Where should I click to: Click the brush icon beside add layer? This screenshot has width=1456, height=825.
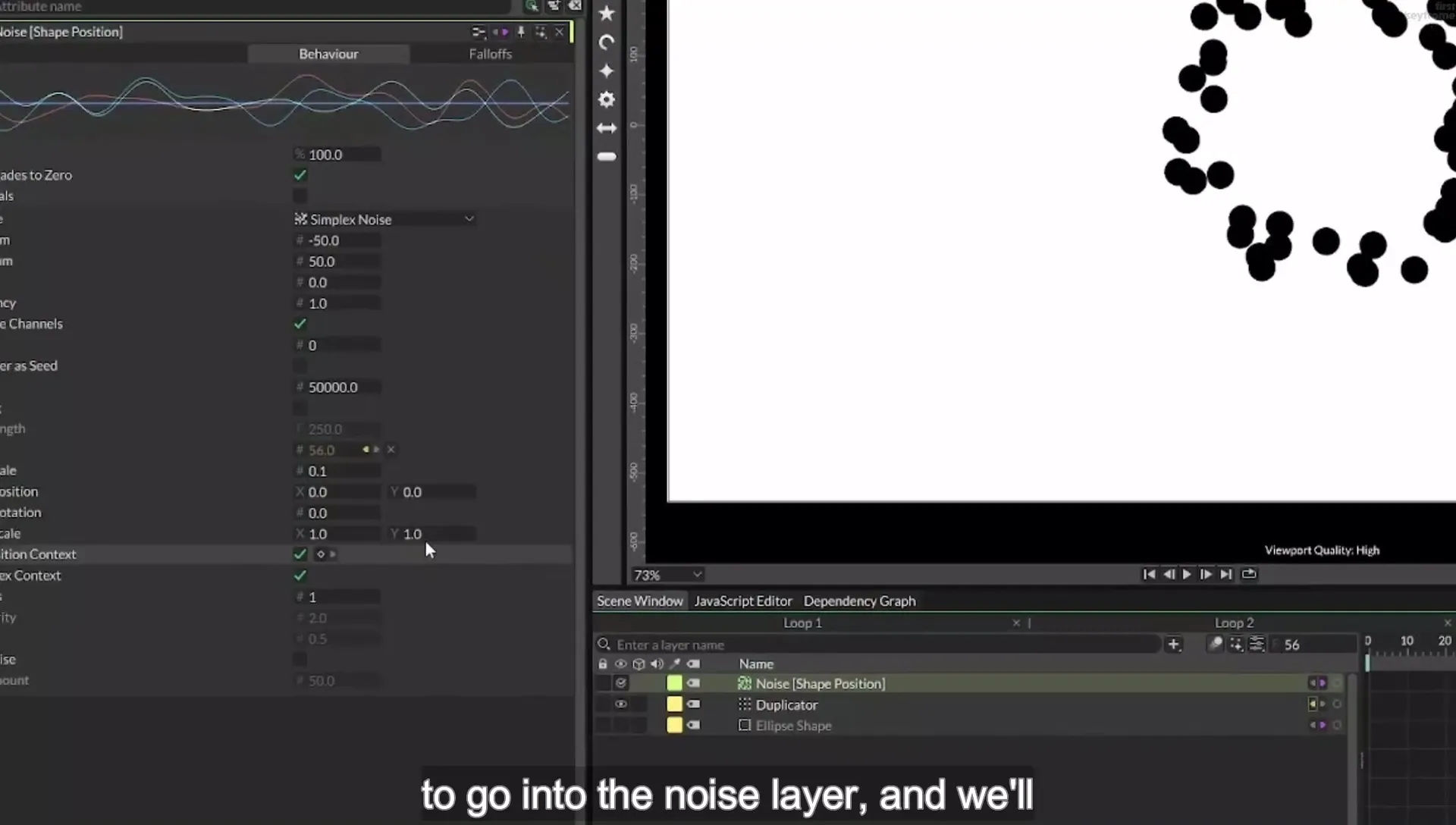click(x=1216, y=645)
